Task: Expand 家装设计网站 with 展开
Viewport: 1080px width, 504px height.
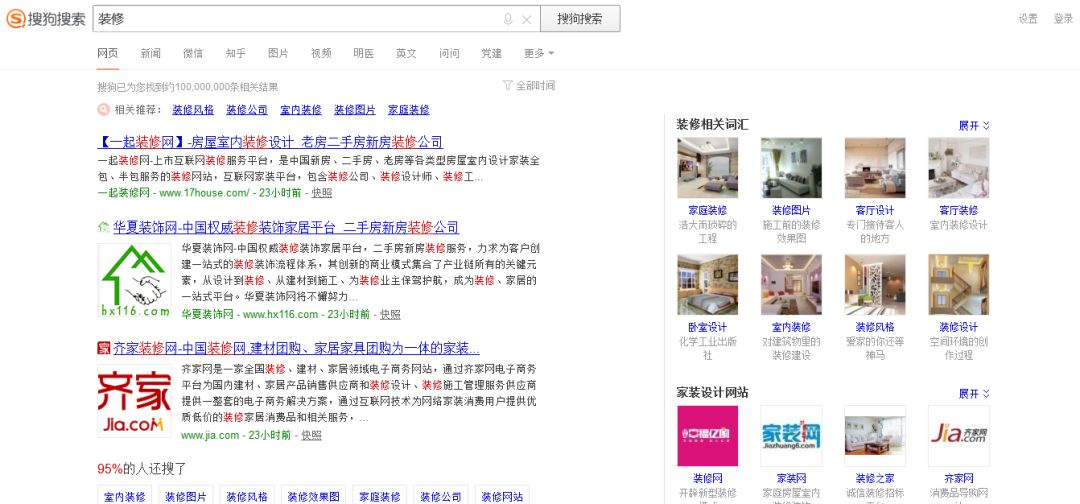Action: pyautogui.click(x=974, y=394)
